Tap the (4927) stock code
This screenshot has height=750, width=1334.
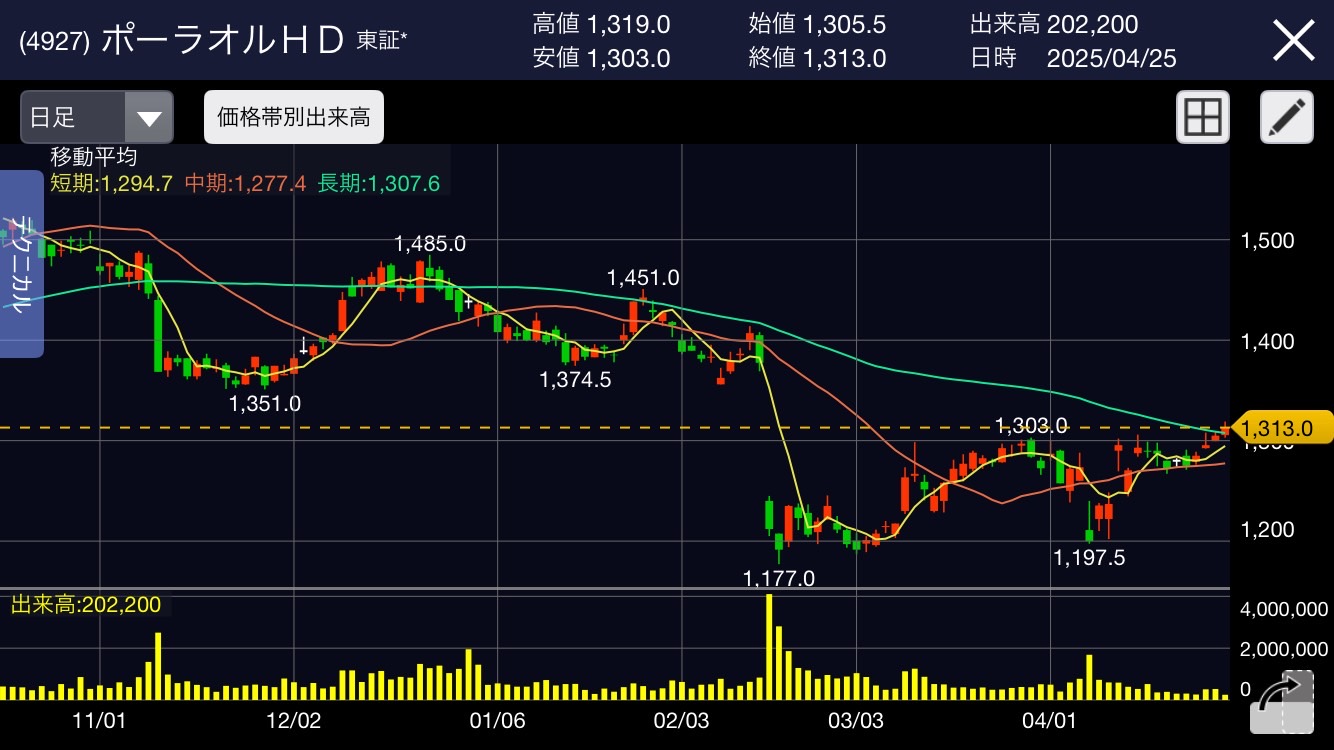(56, 41)
